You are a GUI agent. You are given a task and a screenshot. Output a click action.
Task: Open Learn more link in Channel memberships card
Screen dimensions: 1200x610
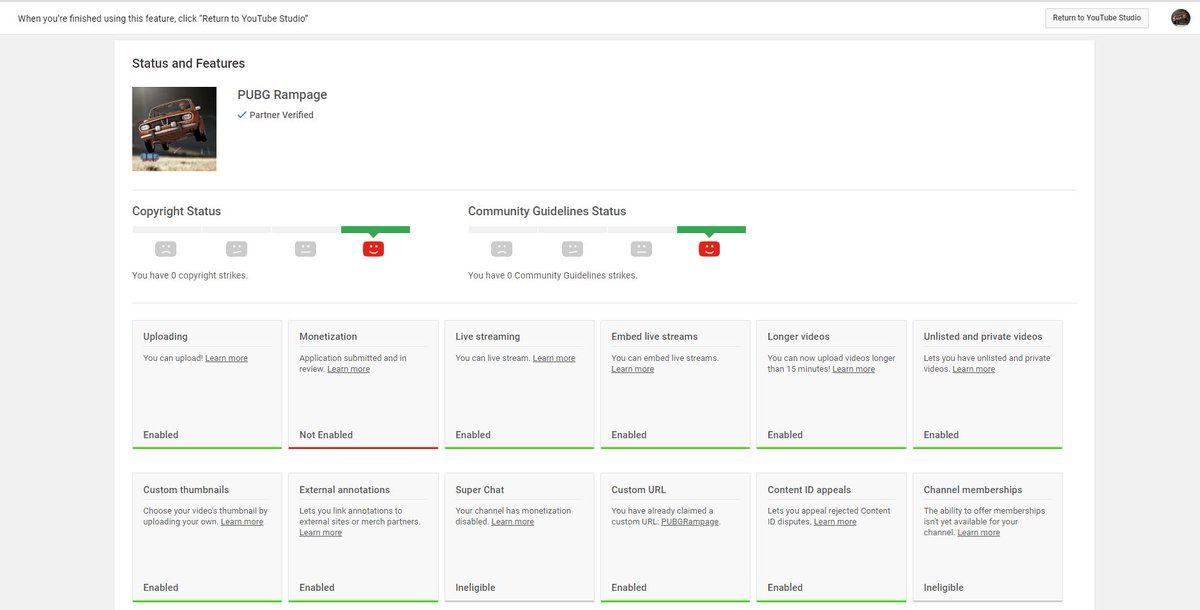pyautogui.click(x=979, y=533)
